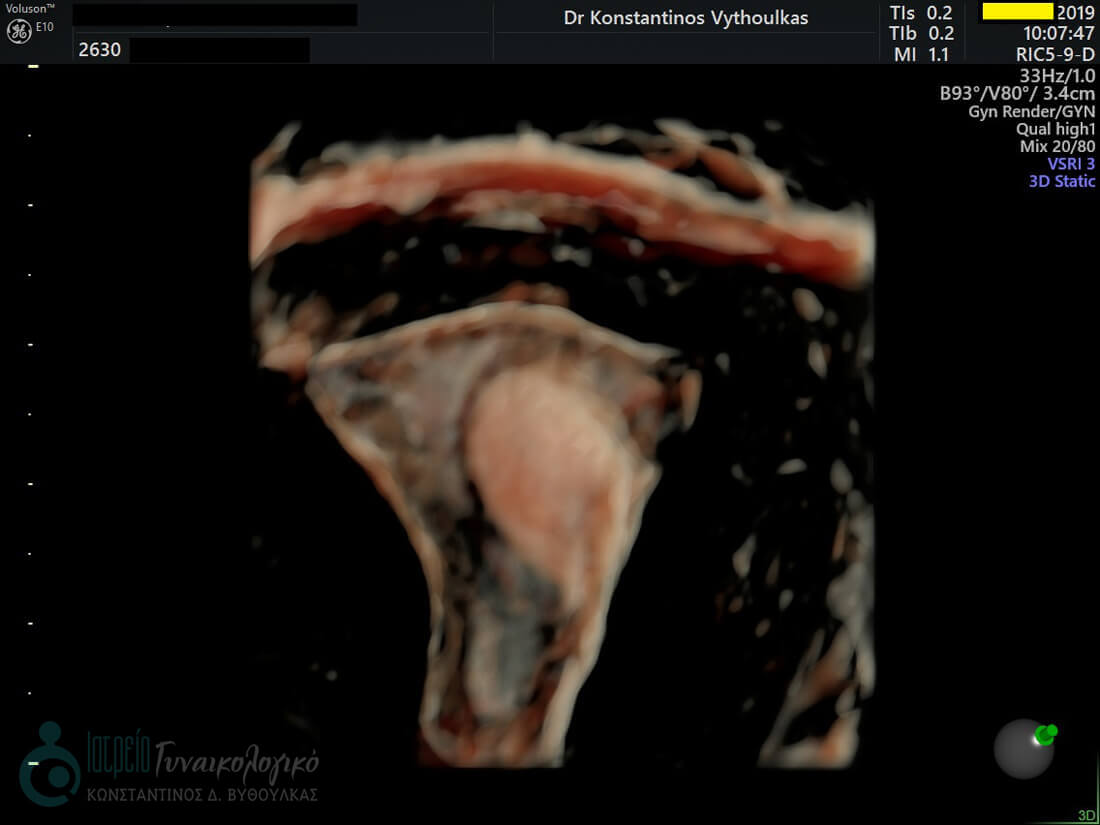Select the VSRI 3 setting label
The image size is (1100, 825).
pos(1070,164)
